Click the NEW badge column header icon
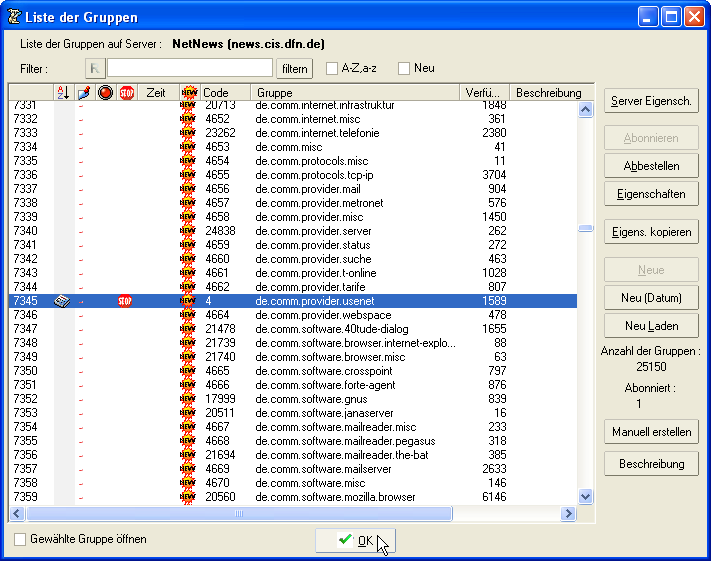The width and height of the screenshot is (711, 561). [x=189, y=93]
